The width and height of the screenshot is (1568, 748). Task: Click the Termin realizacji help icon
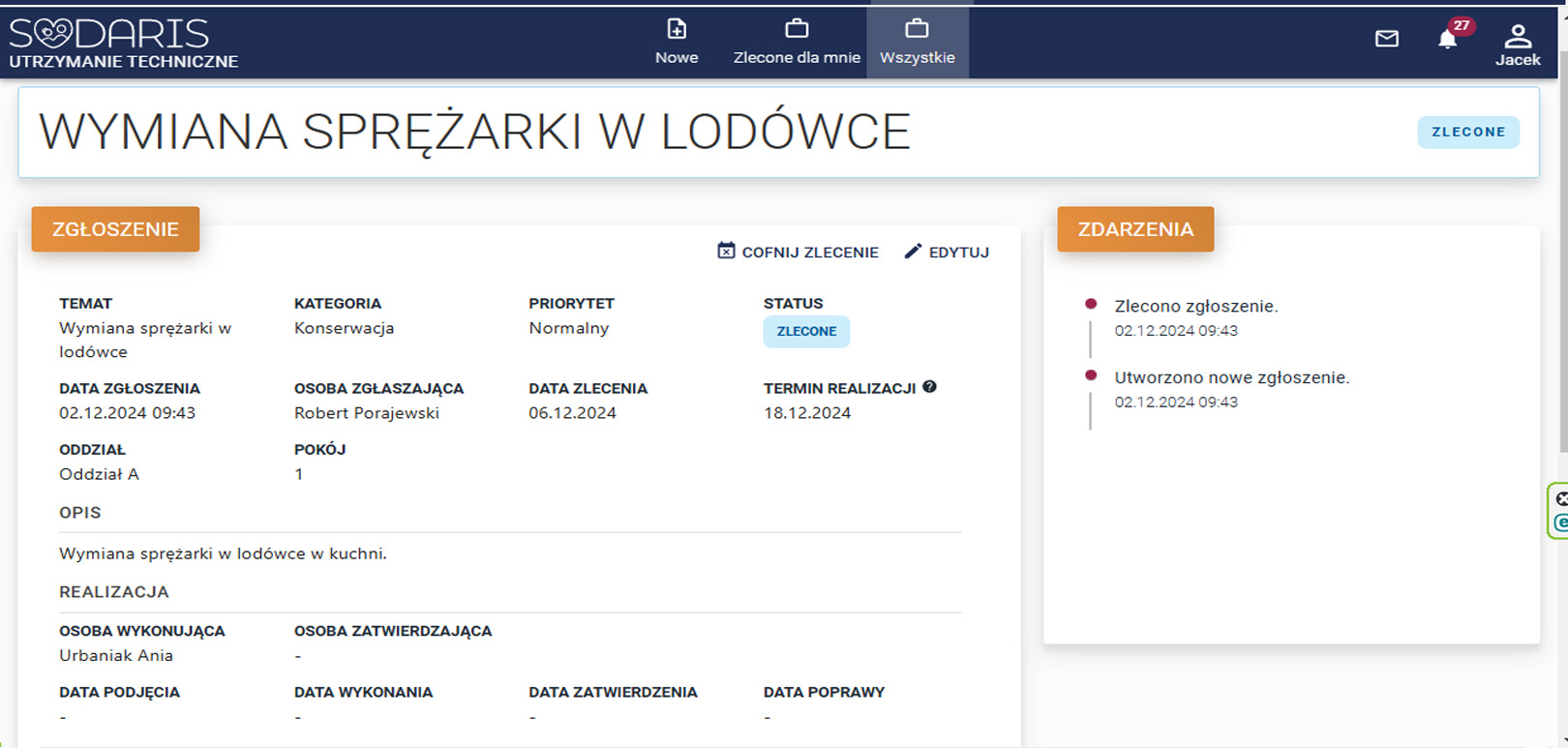(929, 387)
